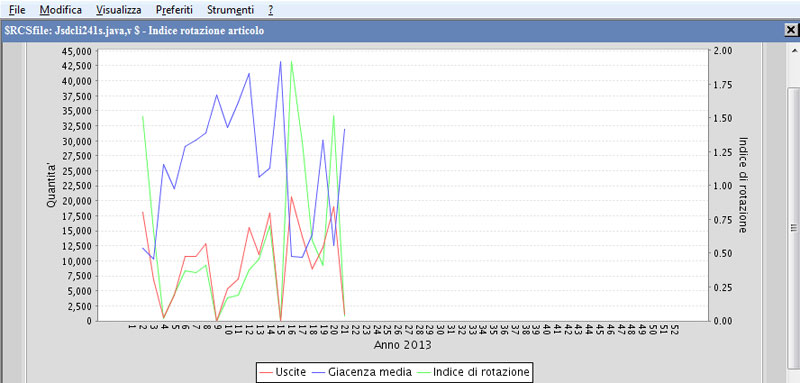Screen dimensions: 800x383
Task: Click the Anno 2013 axis label
Action: [403, 345]
